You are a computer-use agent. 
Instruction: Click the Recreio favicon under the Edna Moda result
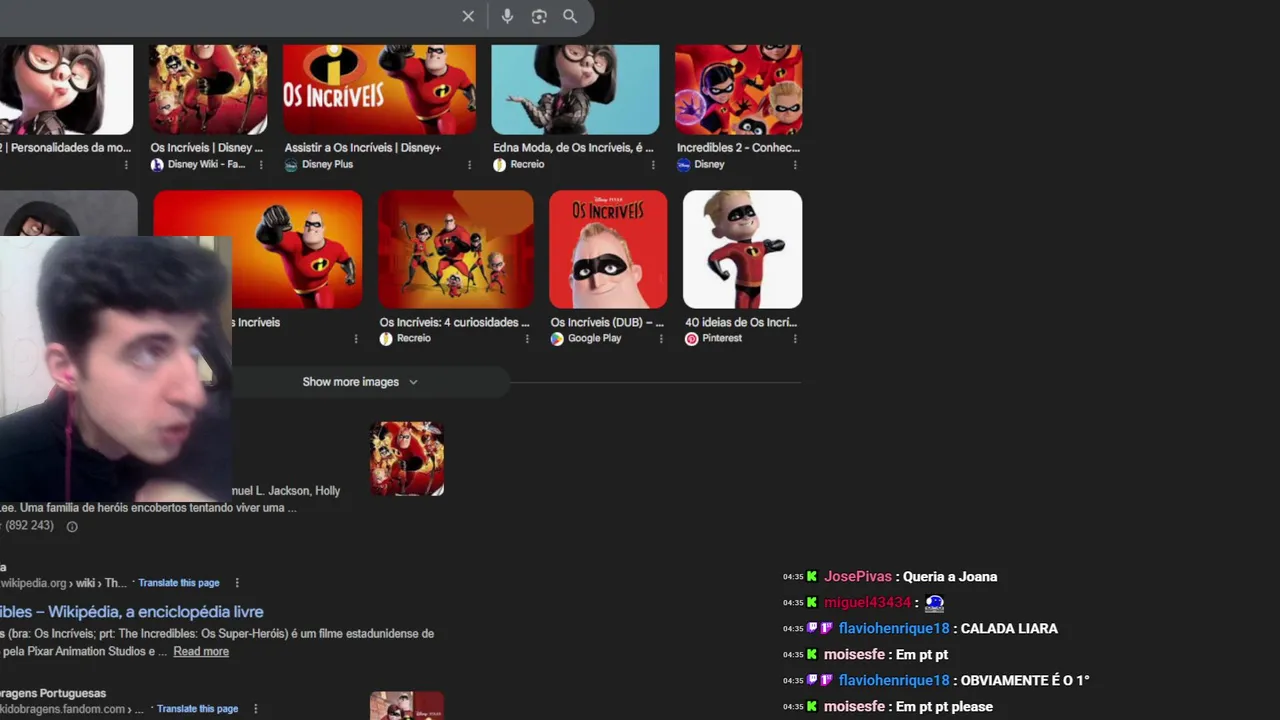(x=499, y=165)
